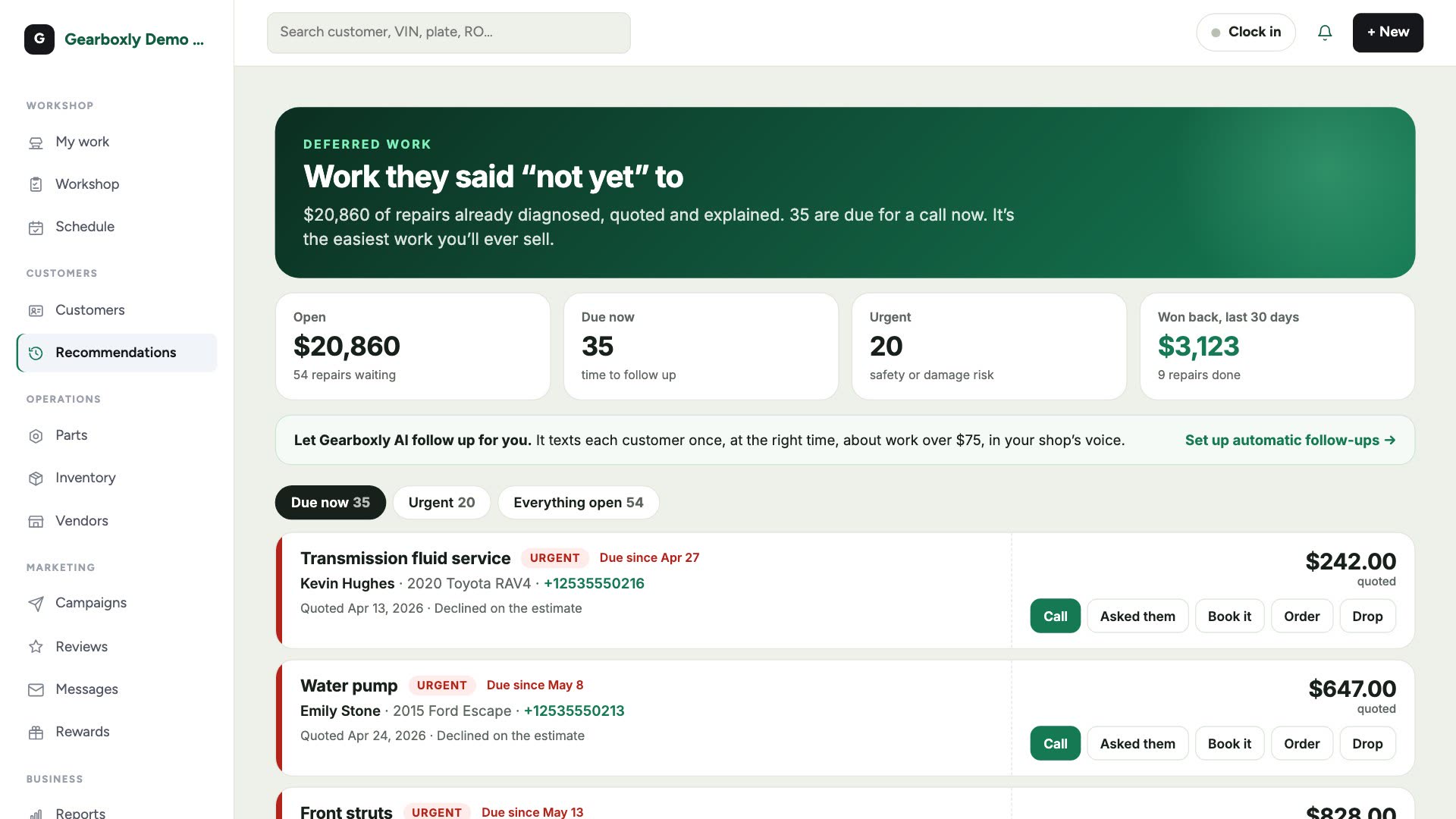Screen dimensions: 1456x819
Task: Switch to the Urgent 20 tab
Action: click(x=441, y=503)
